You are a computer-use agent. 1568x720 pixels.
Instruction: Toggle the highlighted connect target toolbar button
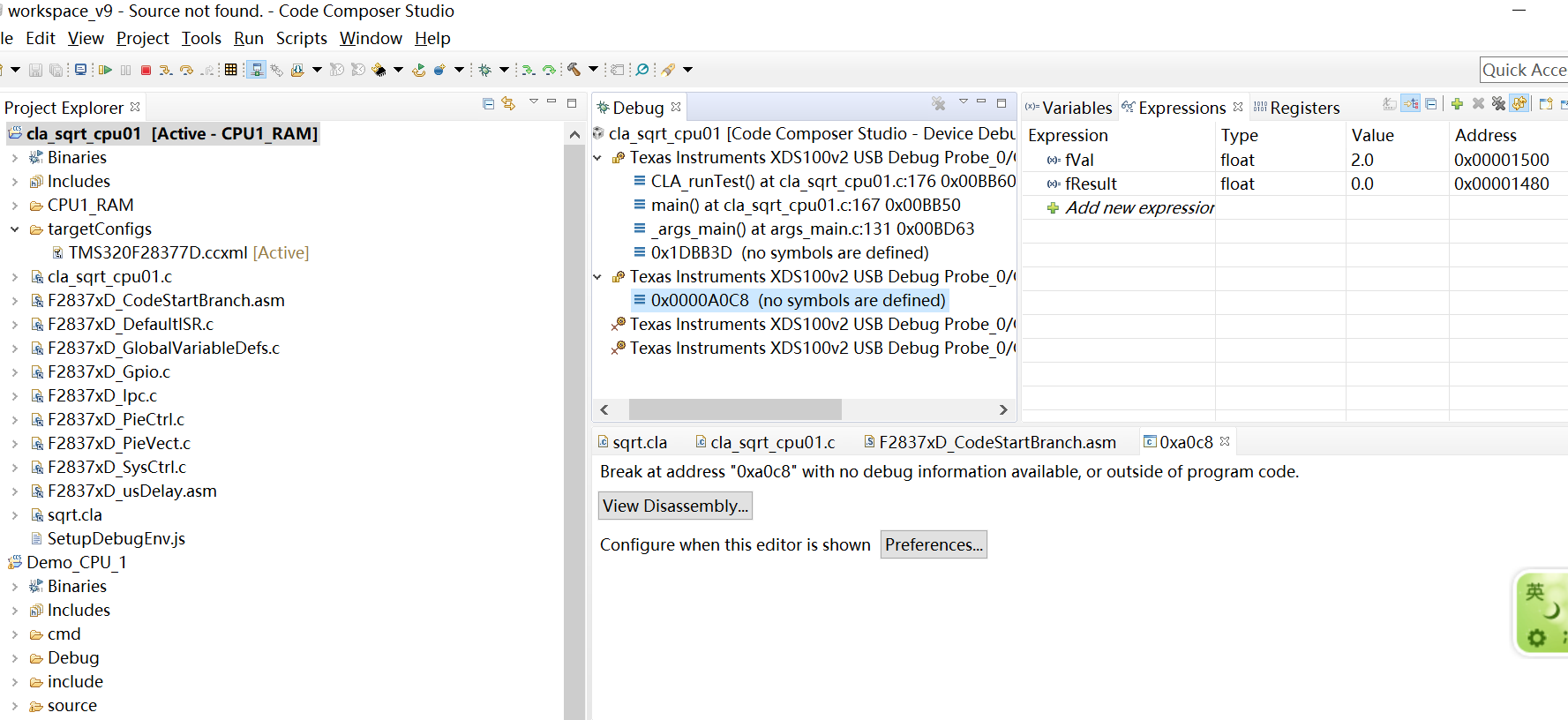(x=257, y=70)
